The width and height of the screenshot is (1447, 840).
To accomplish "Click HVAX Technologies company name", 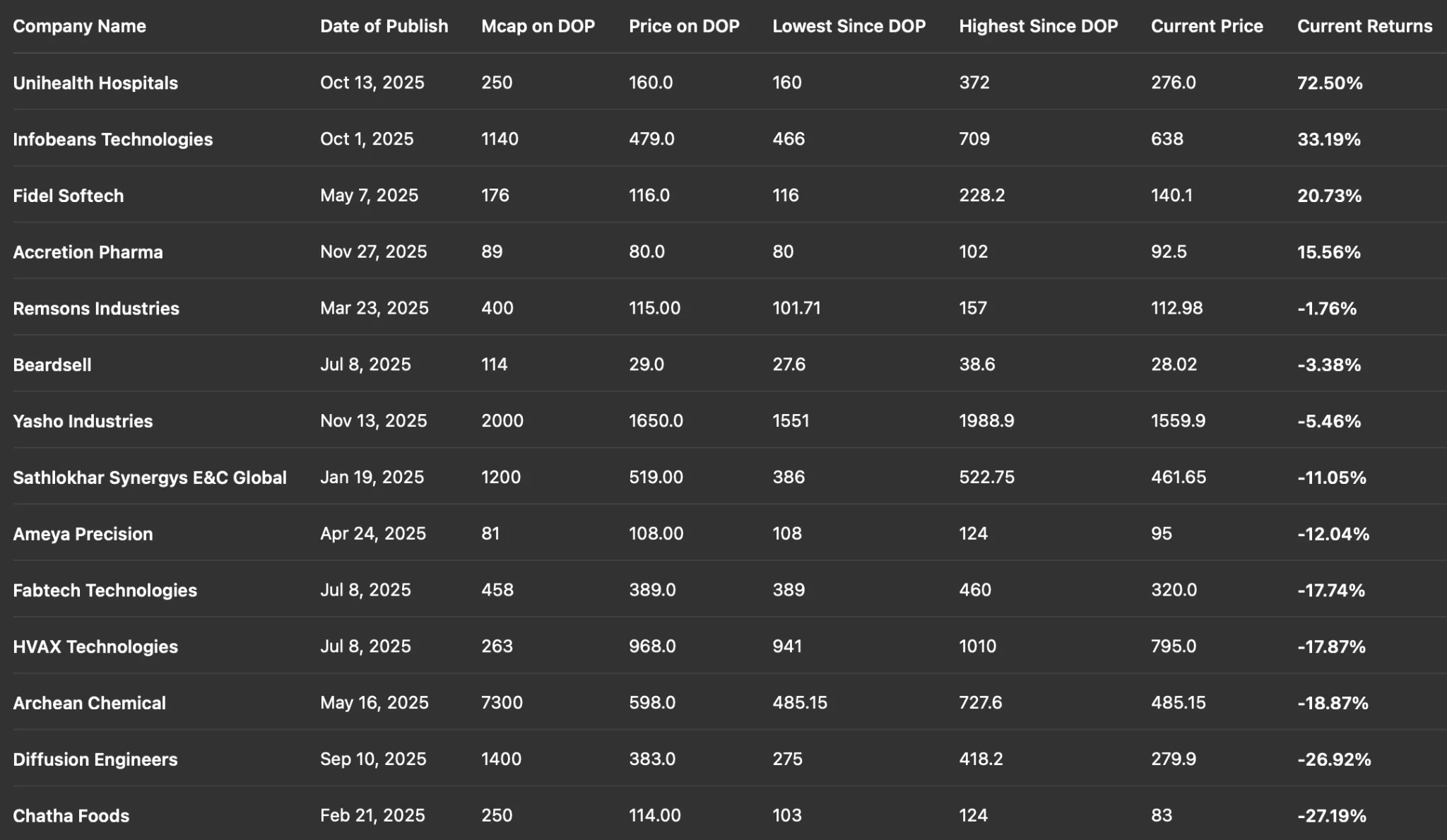I will pos(95,646).
